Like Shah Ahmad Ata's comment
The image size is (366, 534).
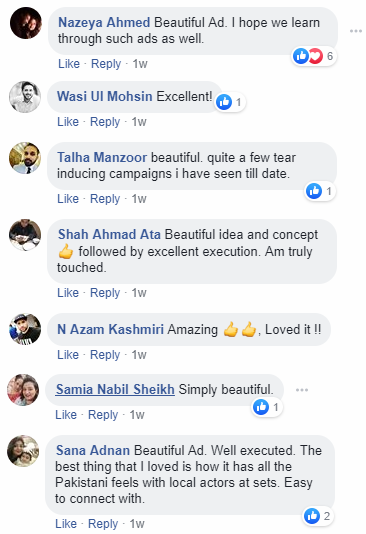68,293
